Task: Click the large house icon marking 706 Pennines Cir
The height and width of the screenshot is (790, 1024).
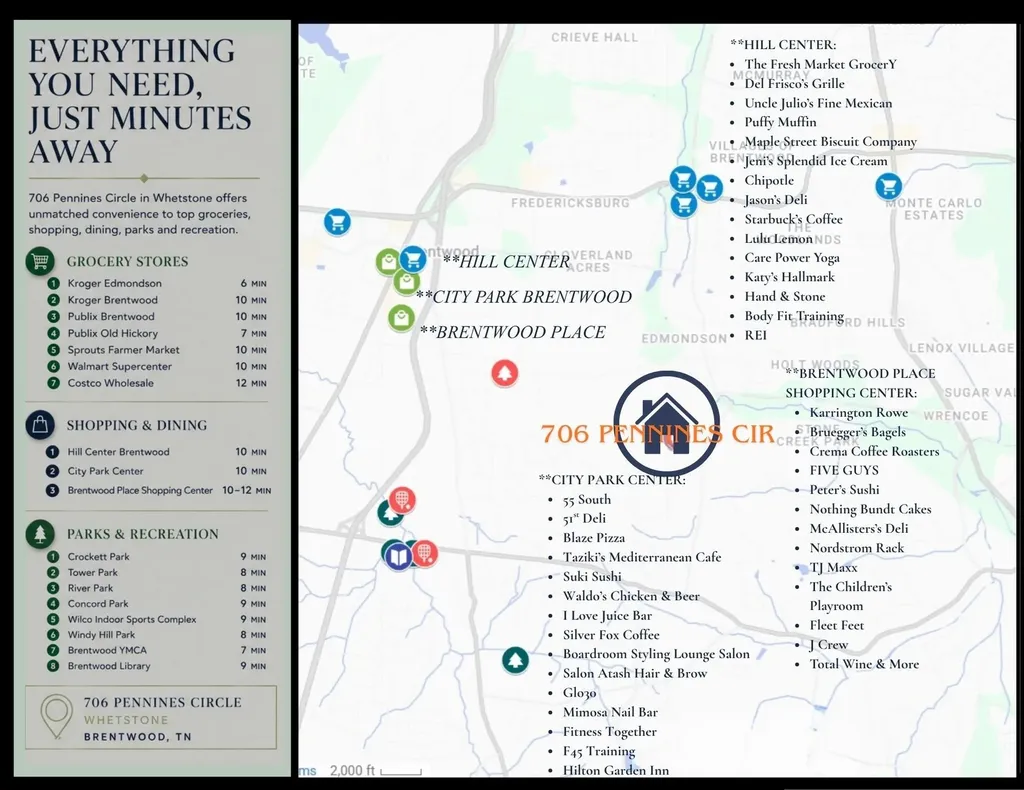Action: point(666,424)
